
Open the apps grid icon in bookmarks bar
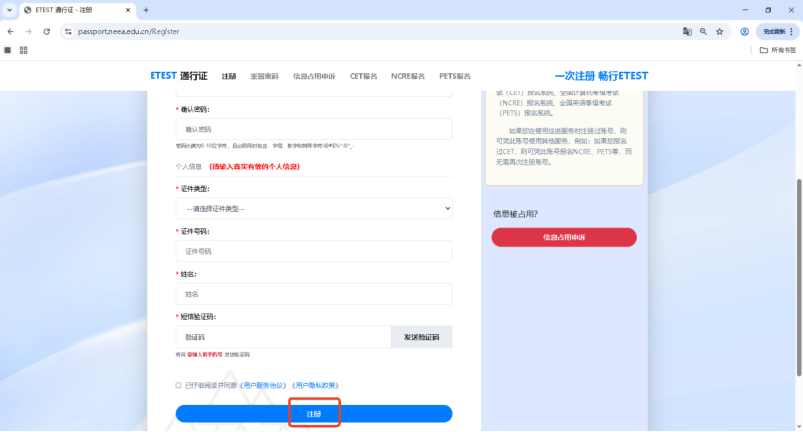24,50
